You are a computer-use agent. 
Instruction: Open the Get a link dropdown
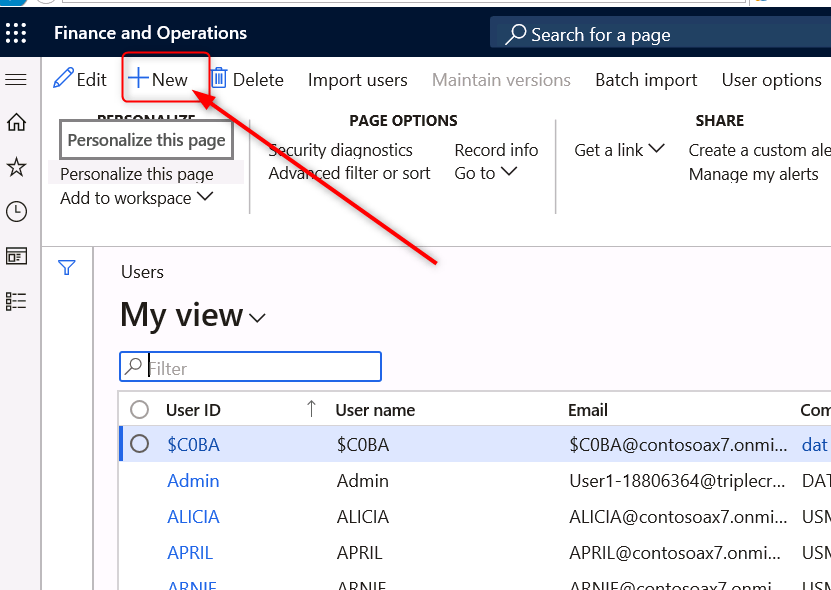click(619, 150)
